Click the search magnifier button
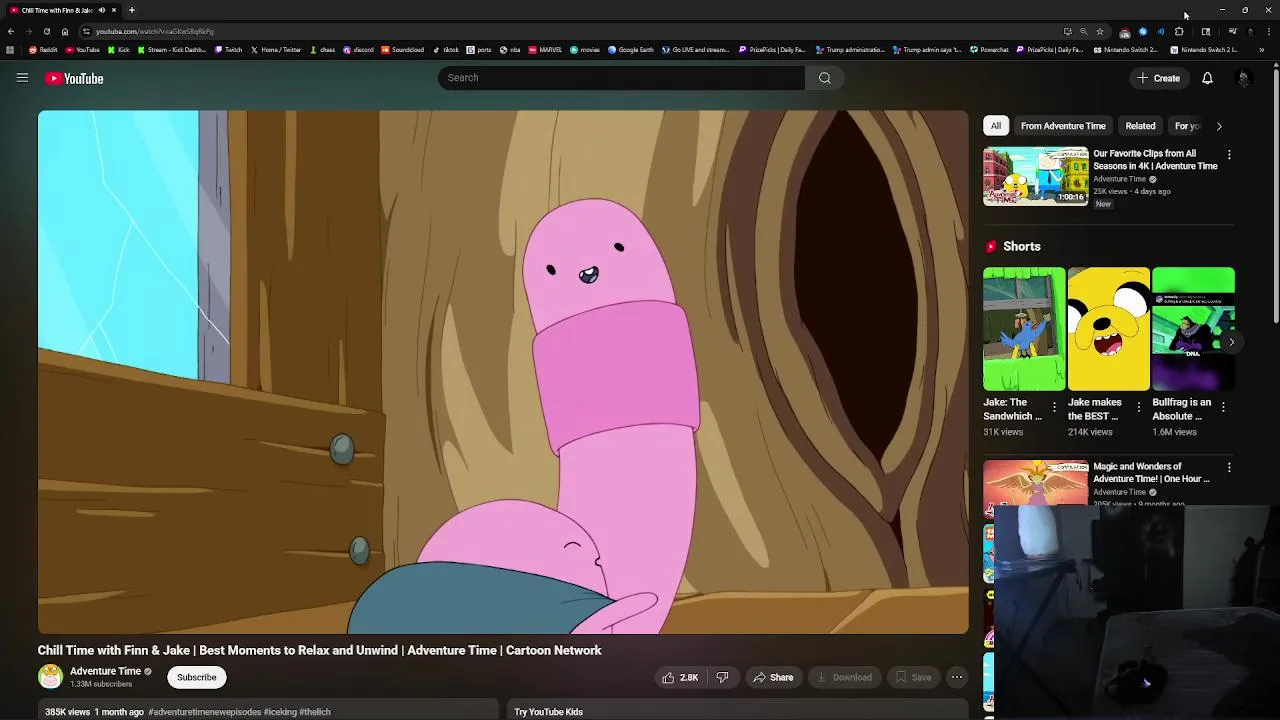 click(x=825, y=78)
